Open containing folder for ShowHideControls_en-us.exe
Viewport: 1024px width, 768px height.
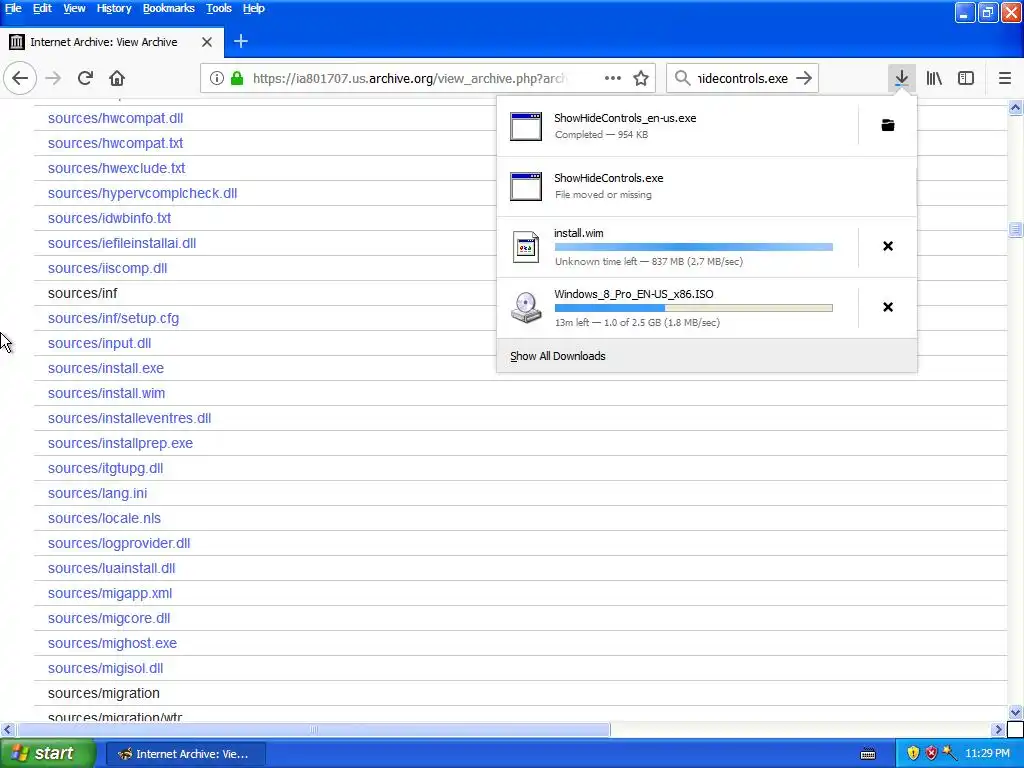tap(888, 125)
